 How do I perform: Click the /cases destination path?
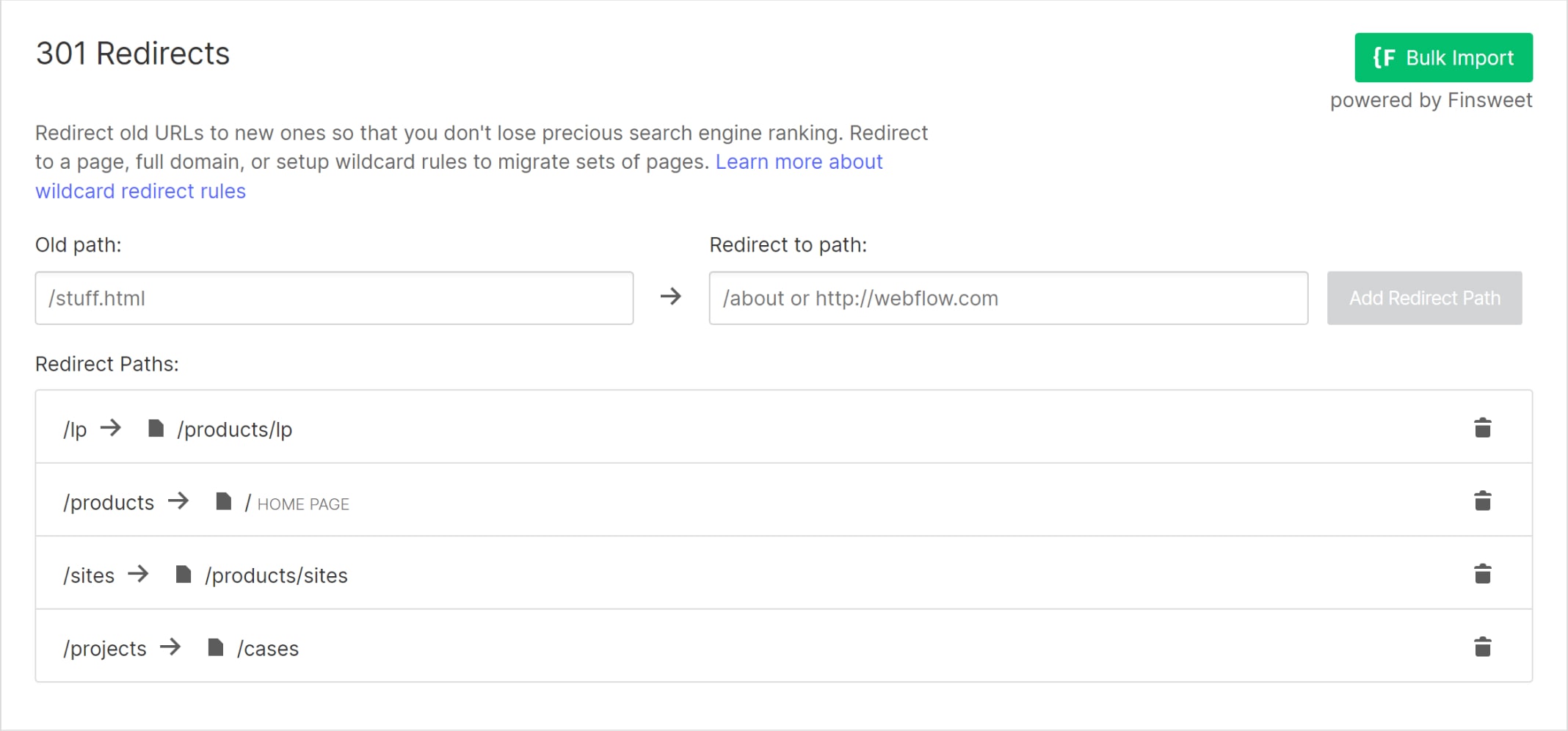pyautogui.click(x=268, y=649)
